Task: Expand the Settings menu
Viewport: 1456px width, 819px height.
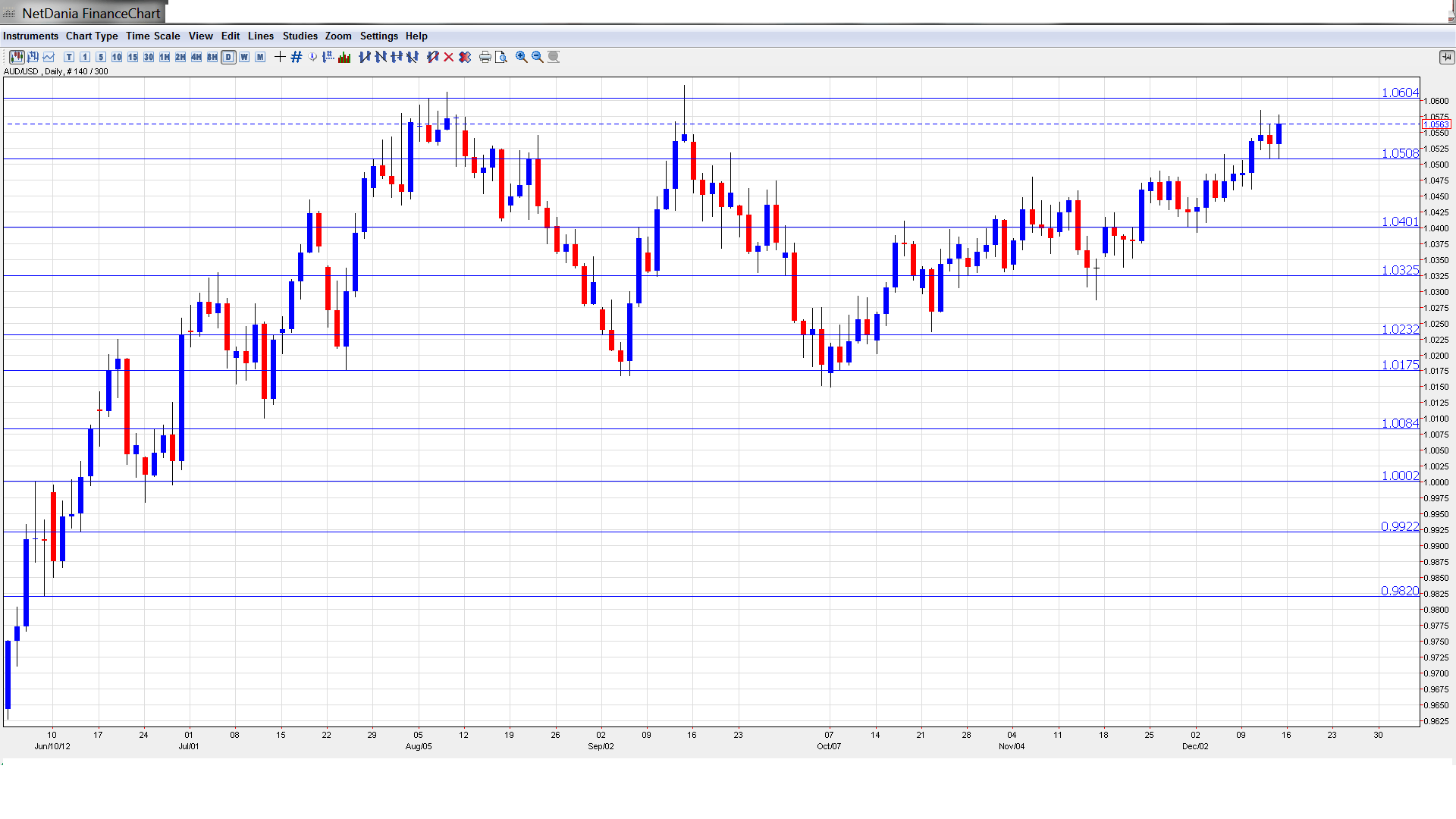Action: tap(378, 36)
